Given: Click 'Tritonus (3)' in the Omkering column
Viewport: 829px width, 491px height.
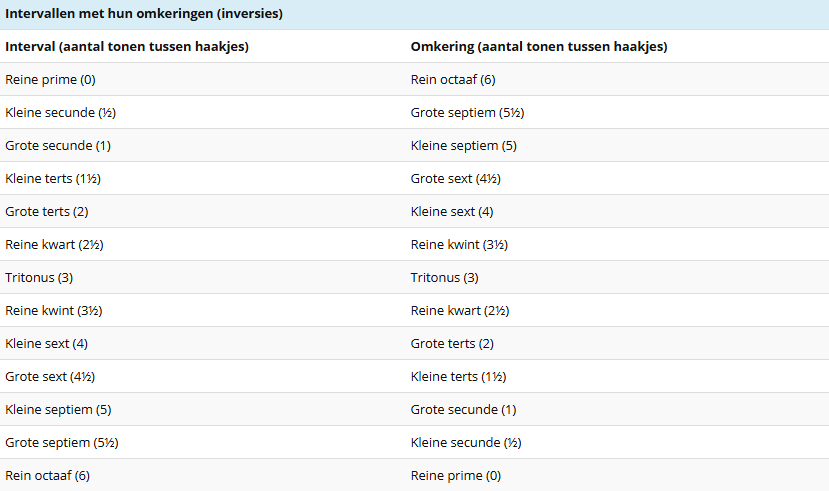Looking at the screenshot, I should (x=445, y=278).
